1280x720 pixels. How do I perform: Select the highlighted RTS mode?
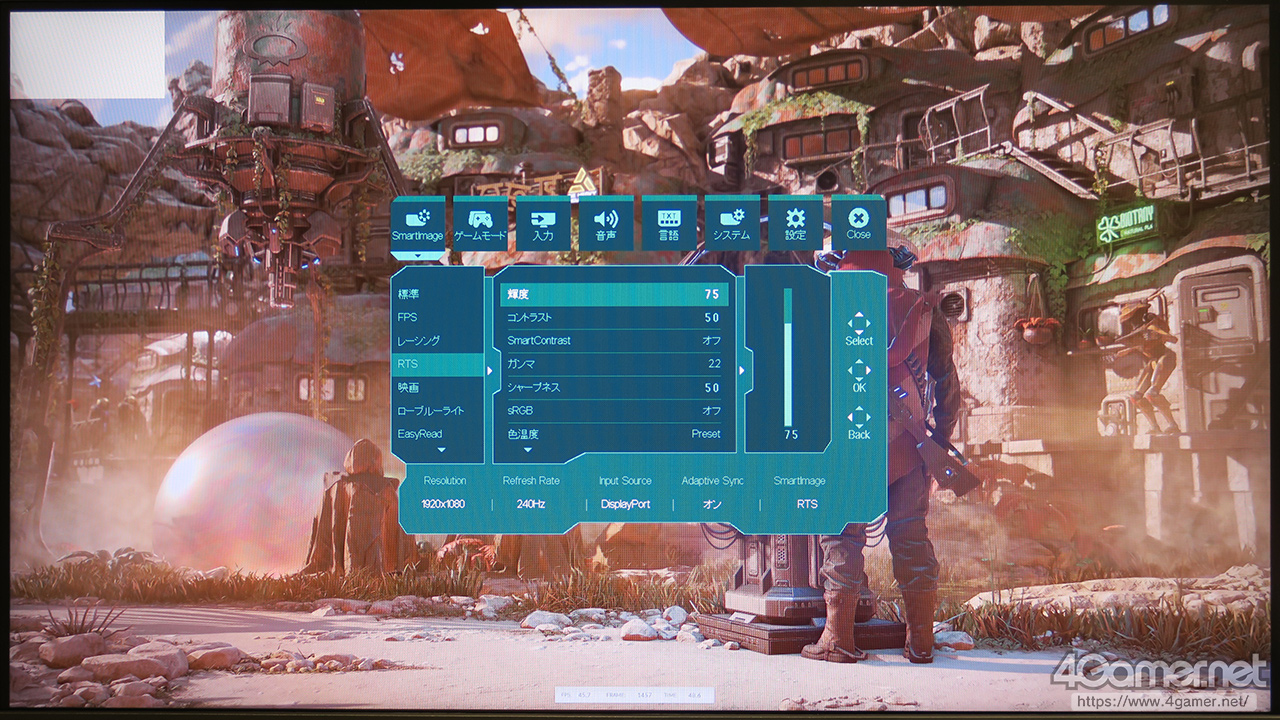point(437,364)
